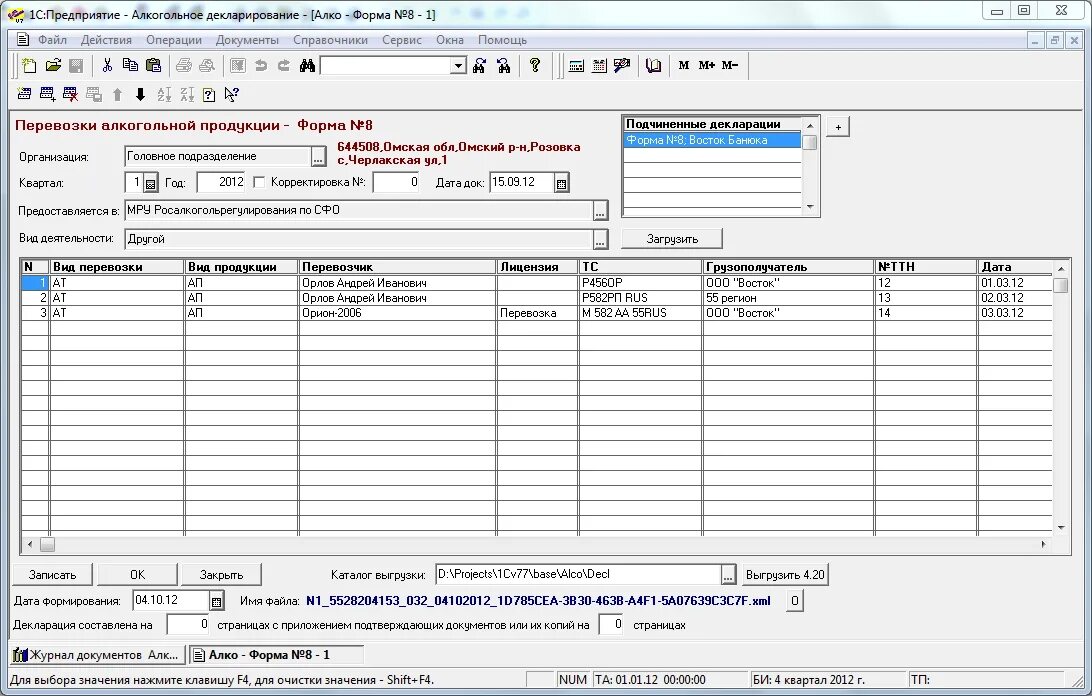Click Add row icon with plus
The height and width of the screenshot is (696, 1092).
[47, 94]
